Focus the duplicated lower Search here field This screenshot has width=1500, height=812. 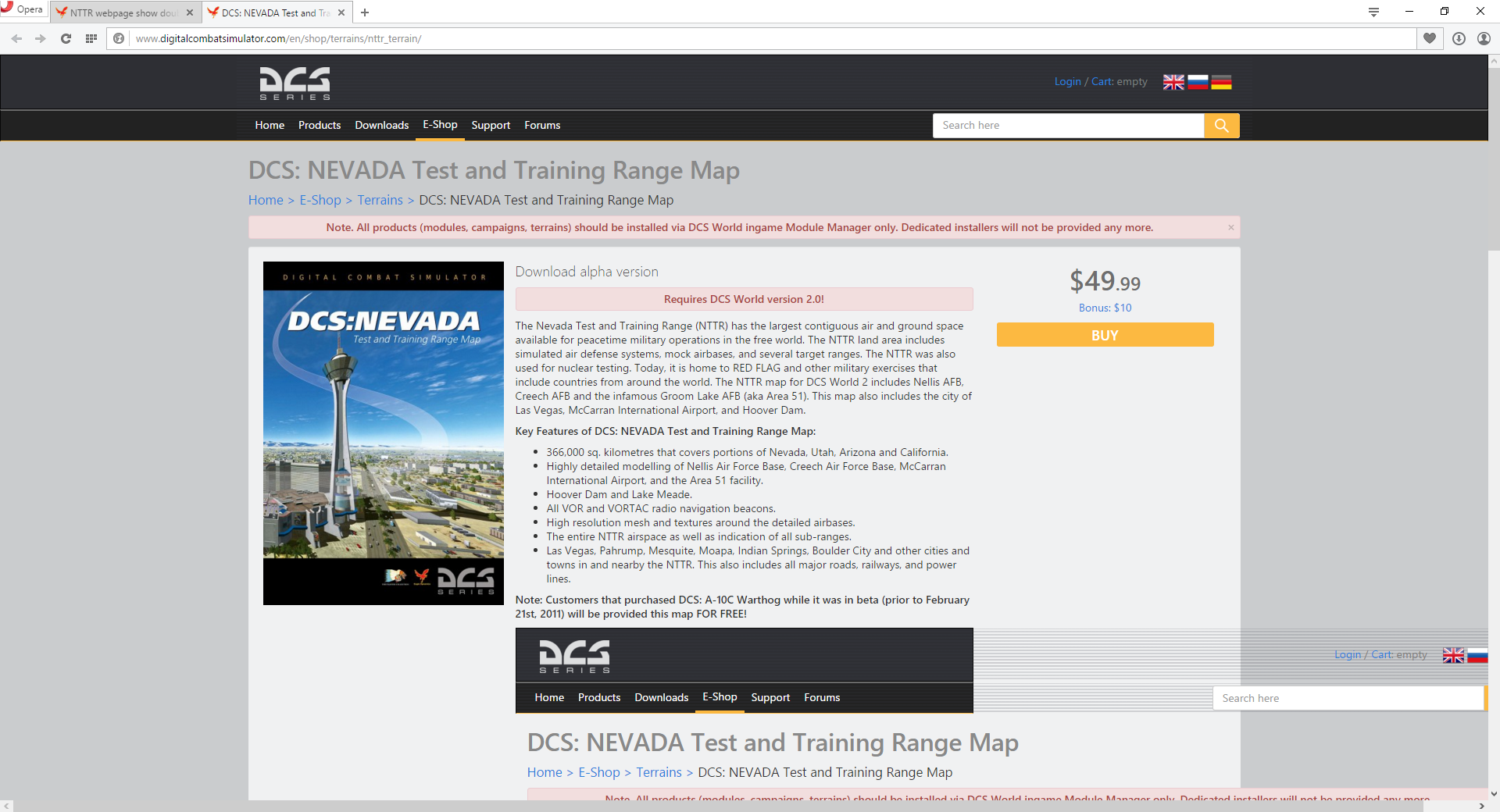[1348, 698]
